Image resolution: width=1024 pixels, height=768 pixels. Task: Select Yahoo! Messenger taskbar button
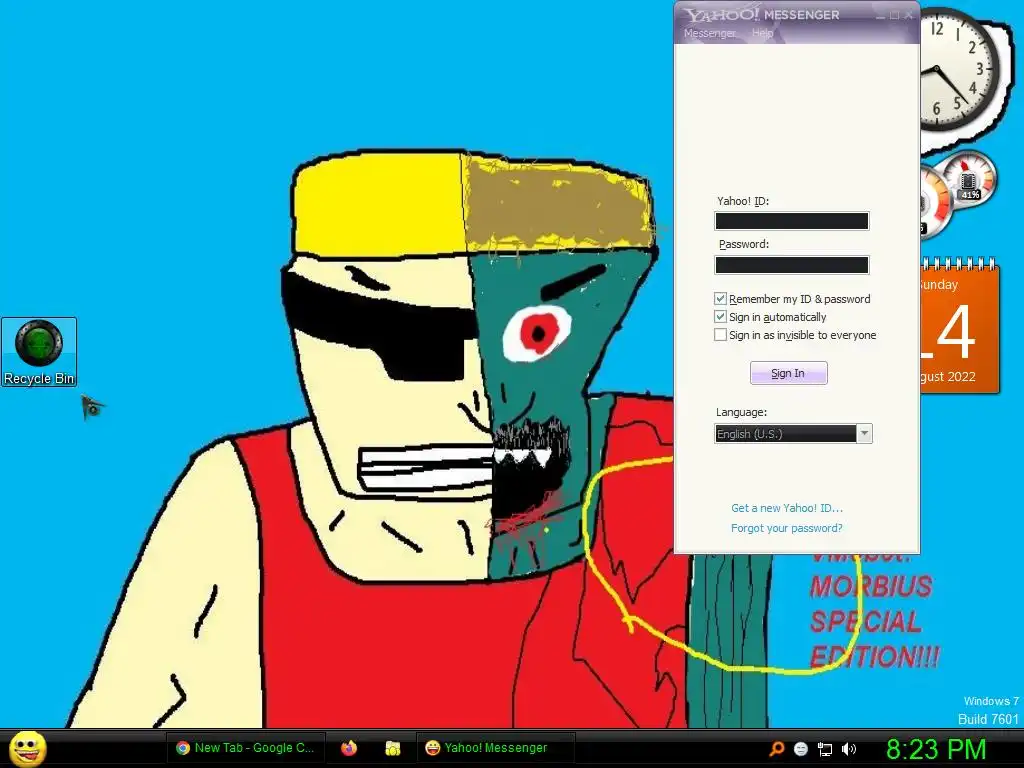pyautogui.click(x=495, y=748)
